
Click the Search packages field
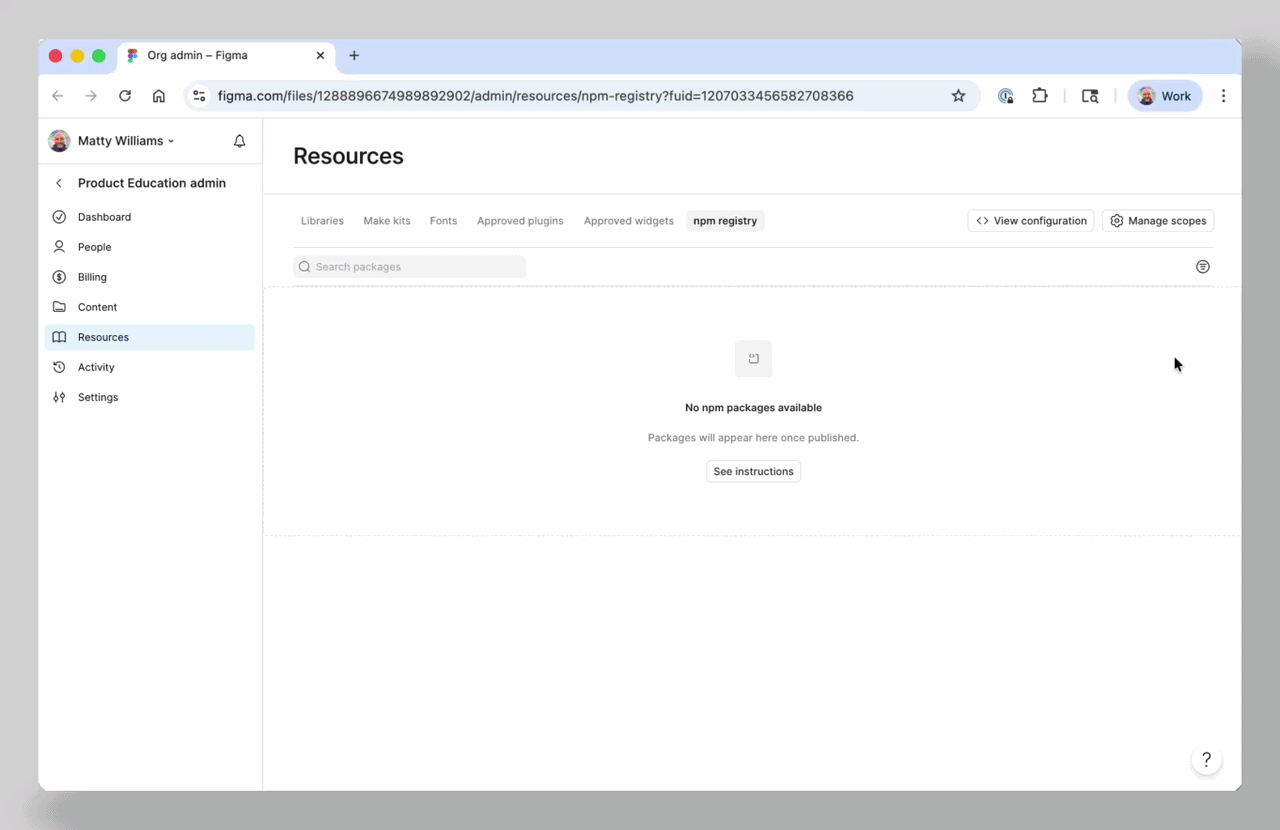[x=409, y=267]
